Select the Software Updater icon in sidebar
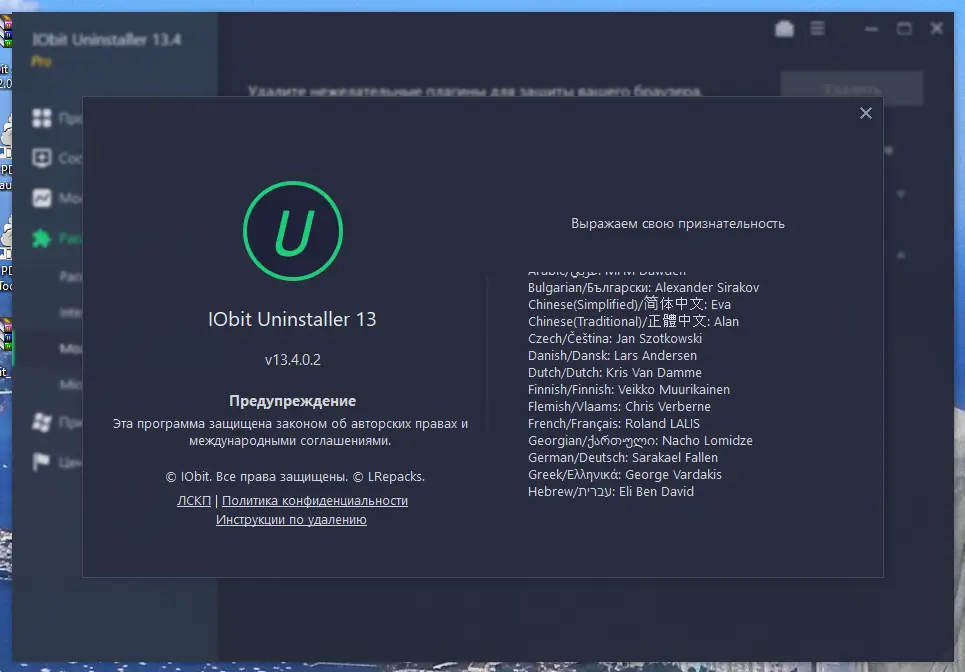 point(42,158)
